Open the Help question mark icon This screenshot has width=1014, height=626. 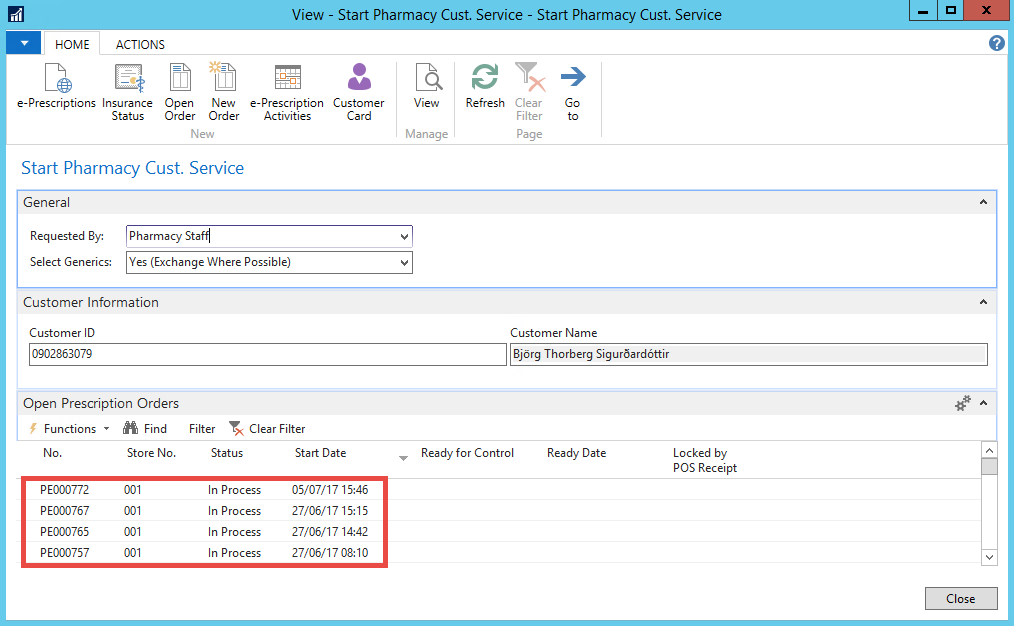996,43
